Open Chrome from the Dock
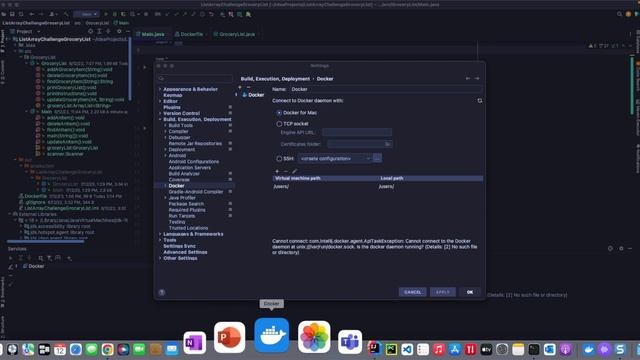 tap(107, 349)
